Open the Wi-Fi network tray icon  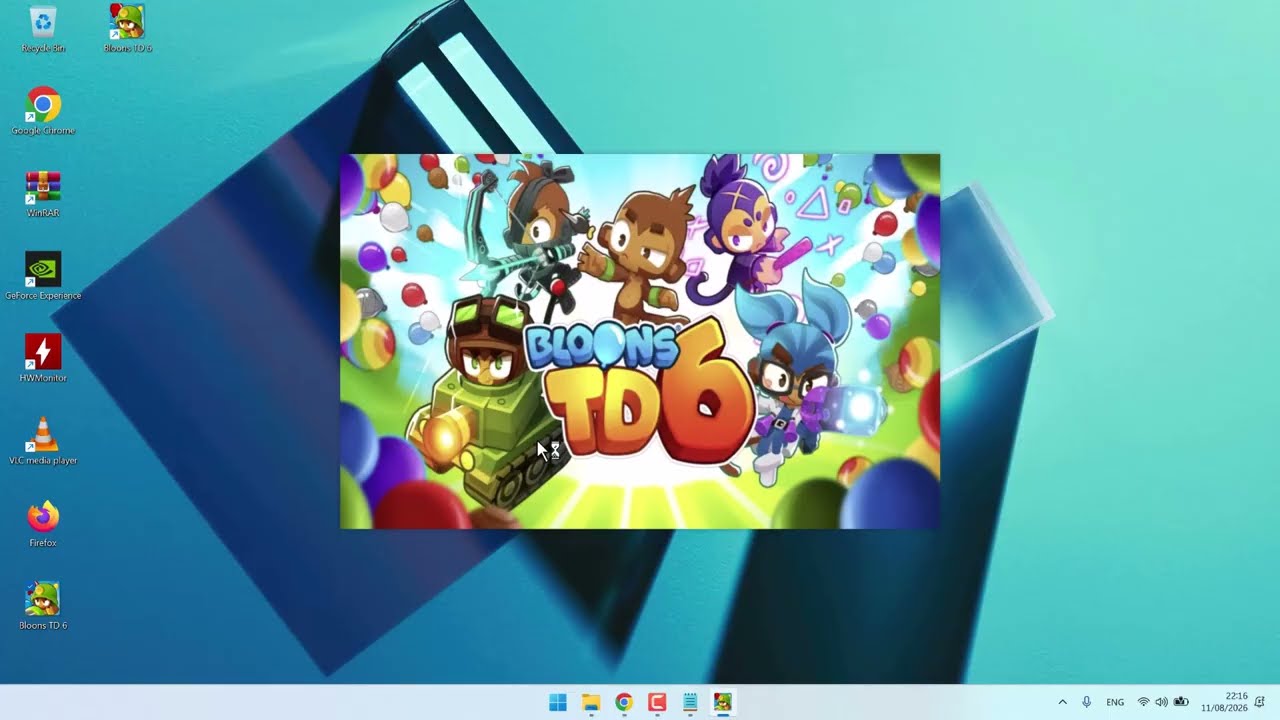coord(1144,702)
